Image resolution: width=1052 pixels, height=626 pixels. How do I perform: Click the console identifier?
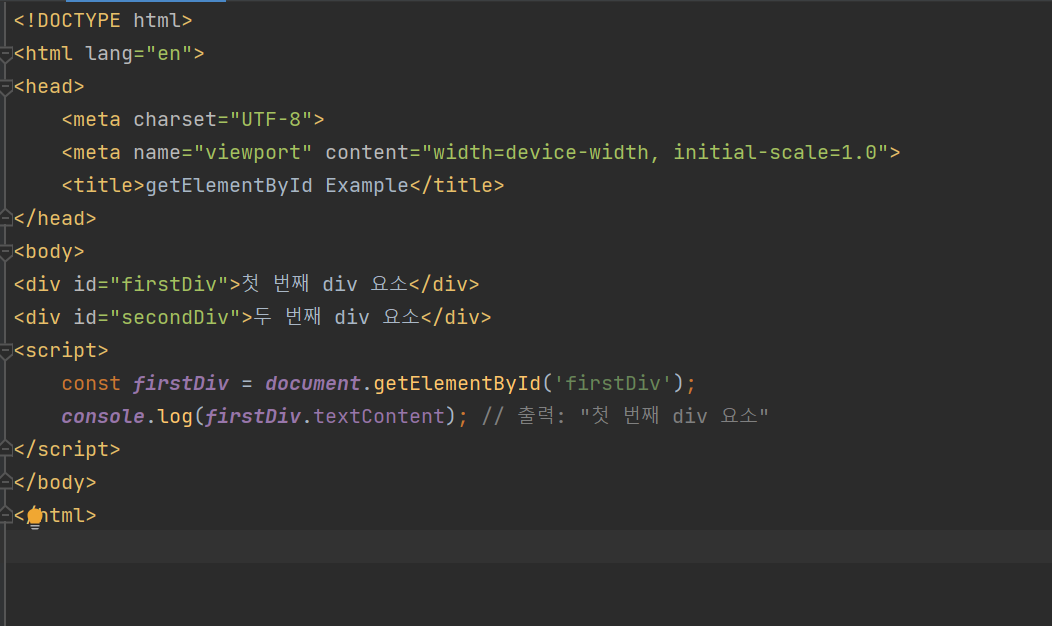point(103,417)
